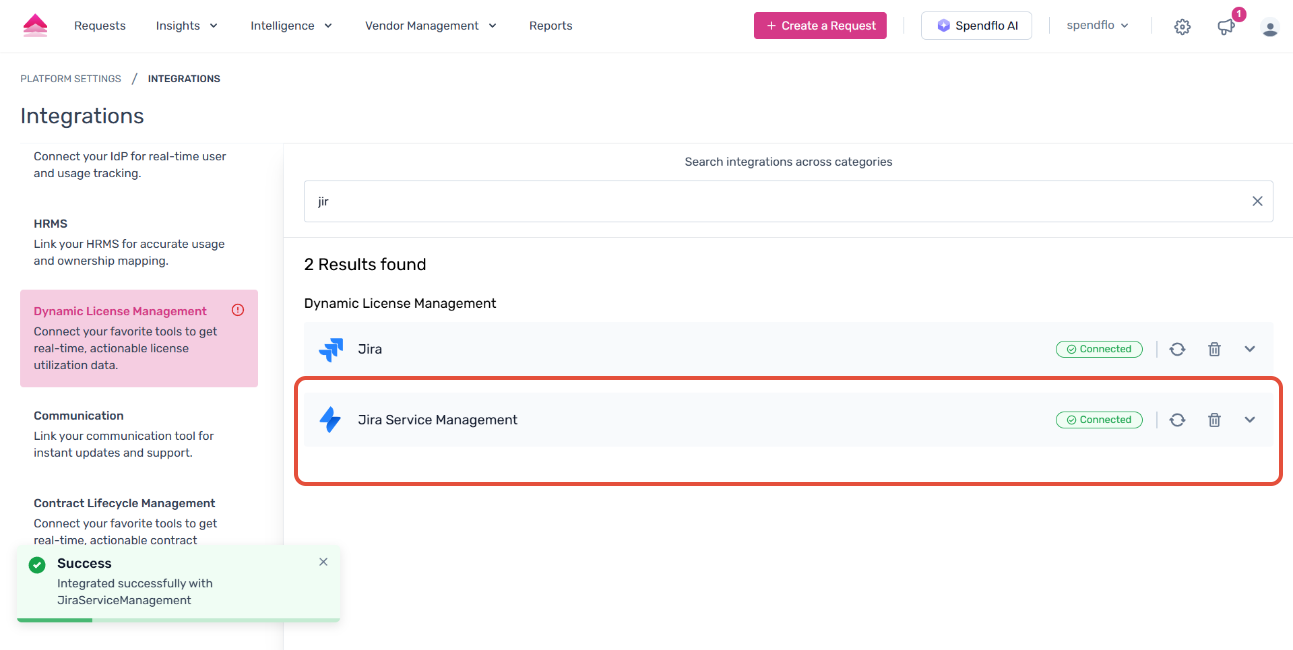Click the warning icon on Dynamic License Management
This screenshot has height=650, width=1293.
tap(237, 310)
